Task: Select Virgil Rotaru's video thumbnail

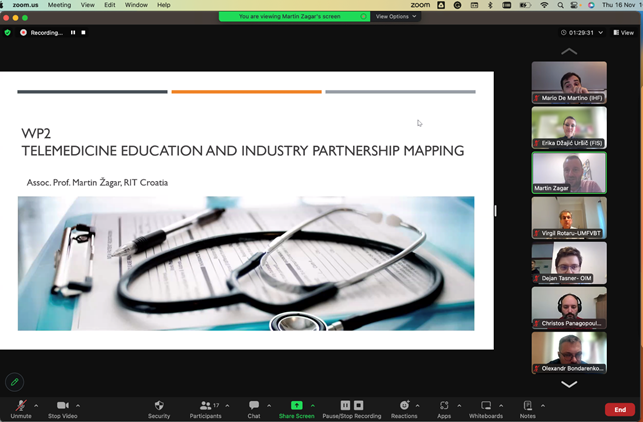Action: click(569, 218)
